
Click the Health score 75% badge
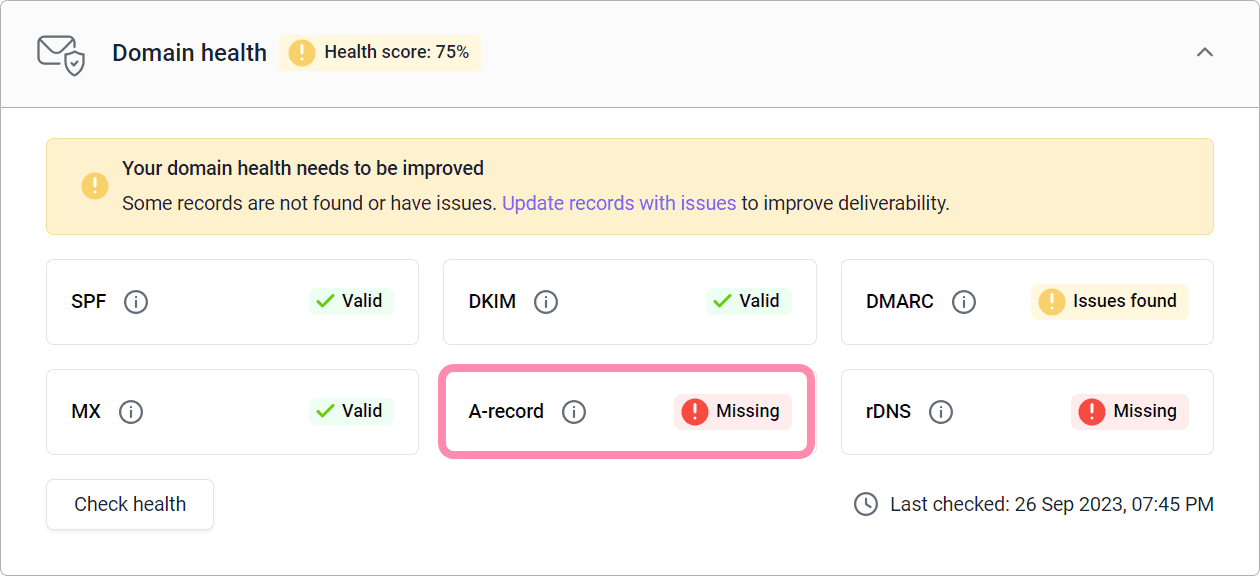tap(380, 52)
